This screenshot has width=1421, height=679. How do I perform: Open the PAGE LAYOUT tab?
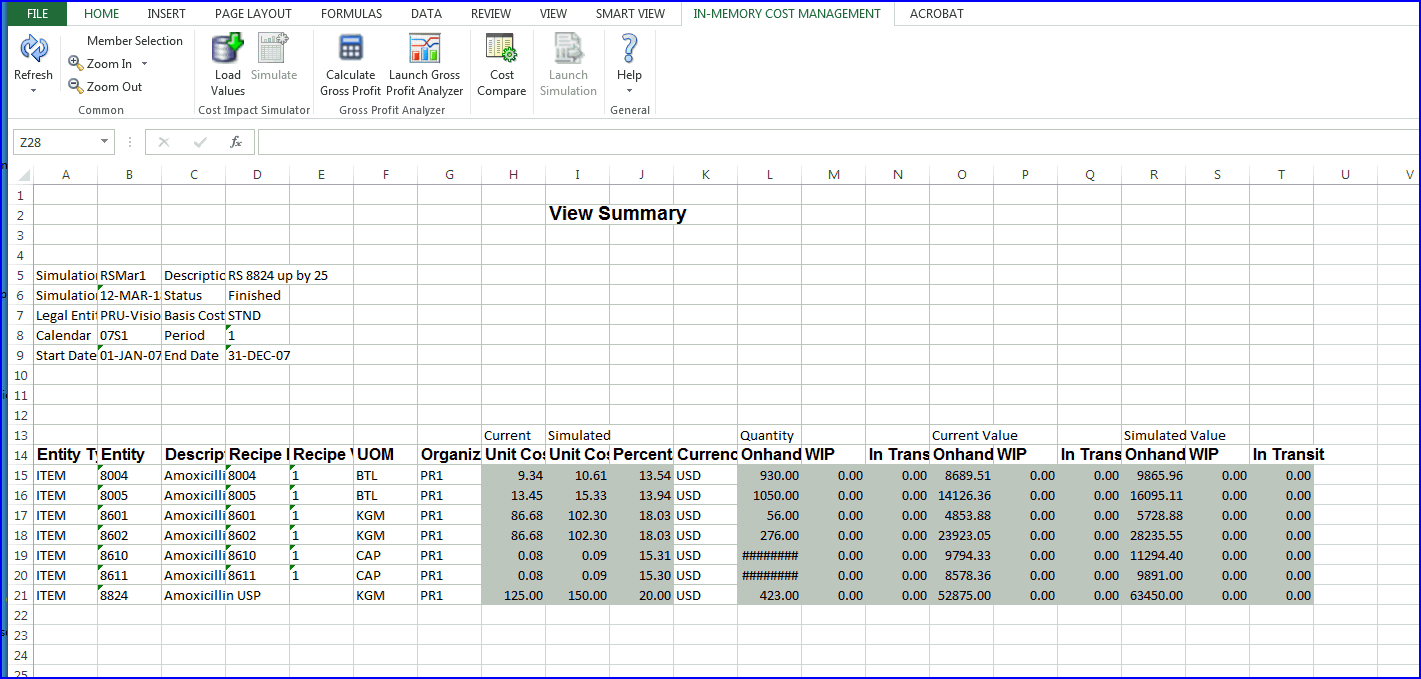(x=253, y=14)
